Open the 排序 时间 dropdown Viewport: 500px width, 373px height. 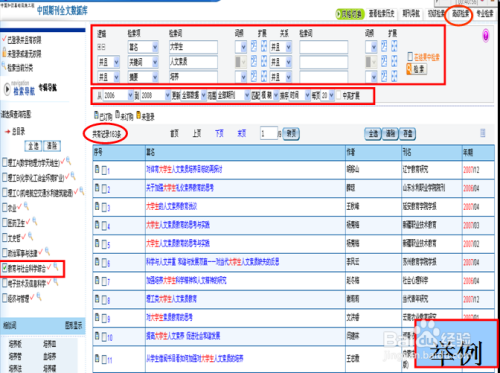[x=300, y=96]
